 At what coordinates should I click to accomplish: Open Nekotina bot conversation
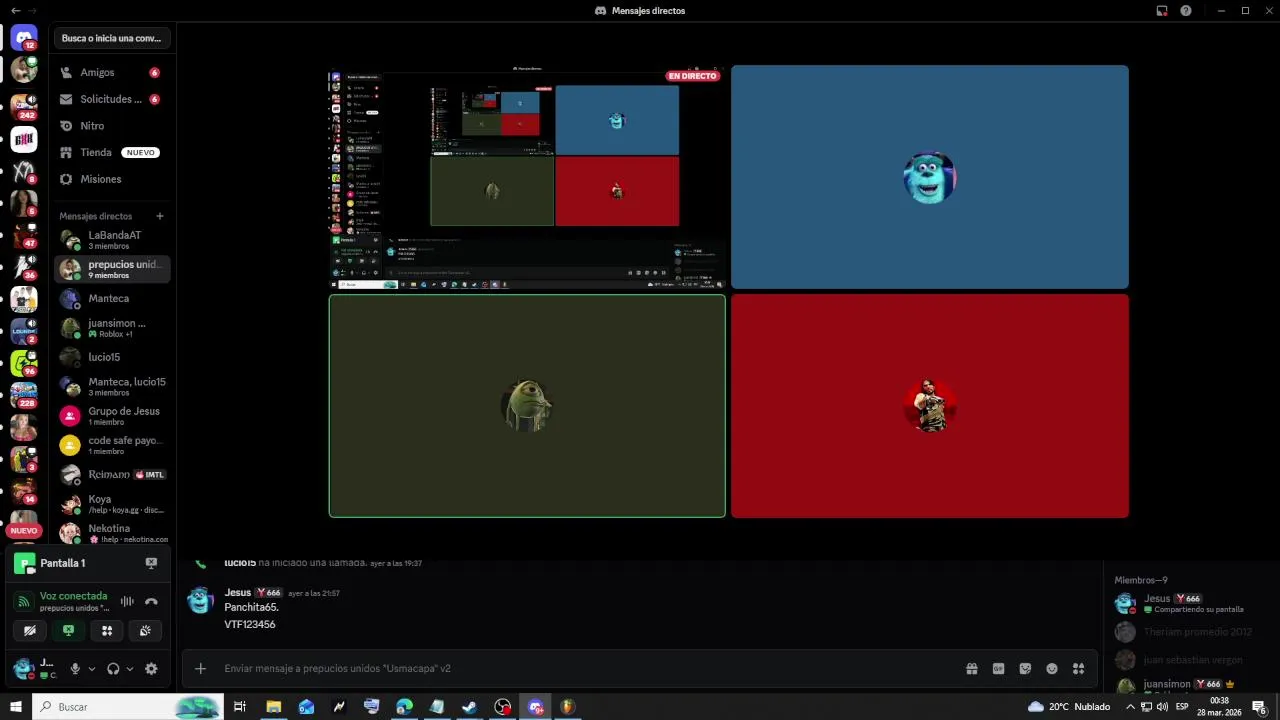pyautogui.click(x=110, y=533)
